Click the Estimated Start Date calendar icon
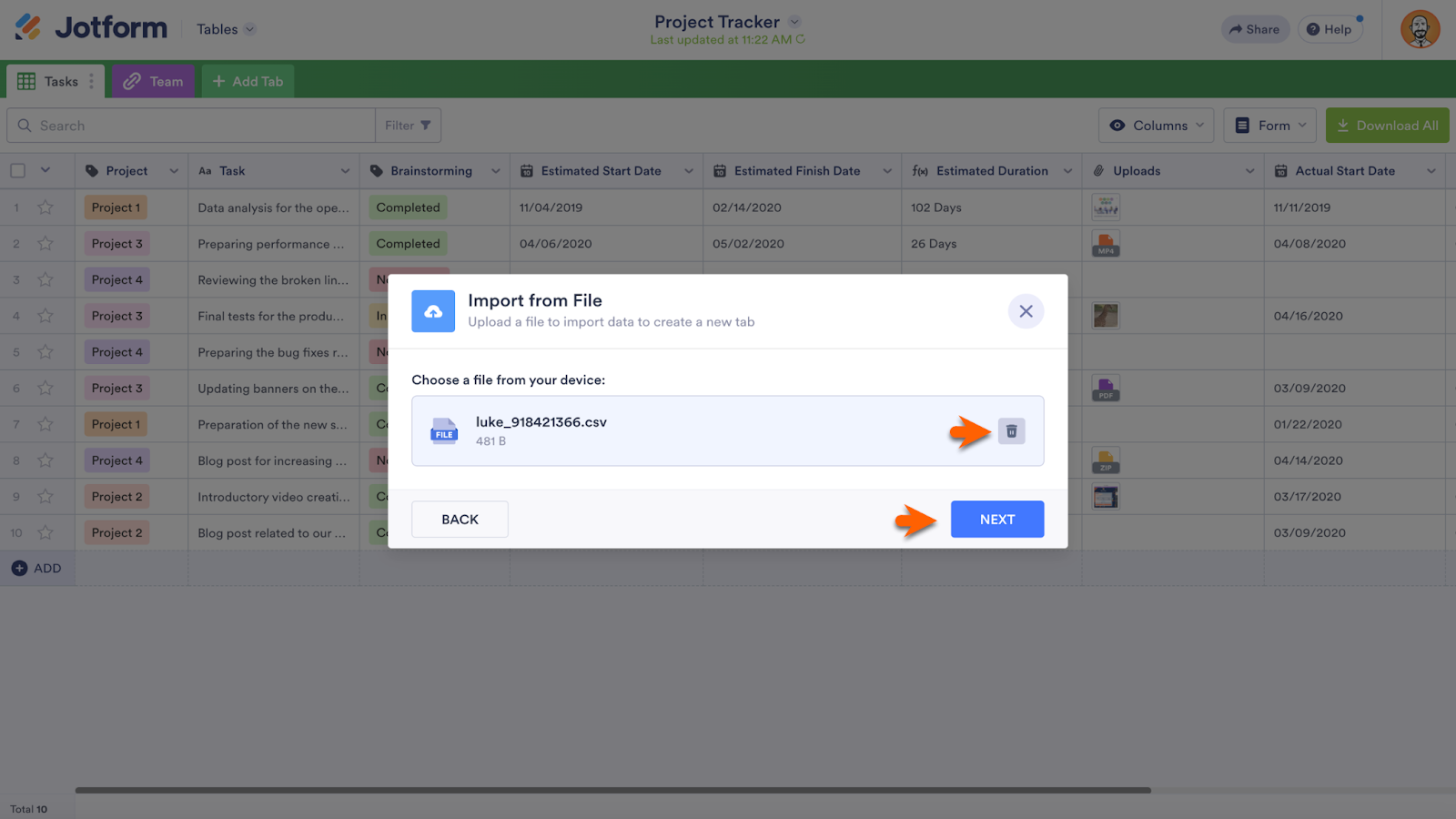 [527, 171]
